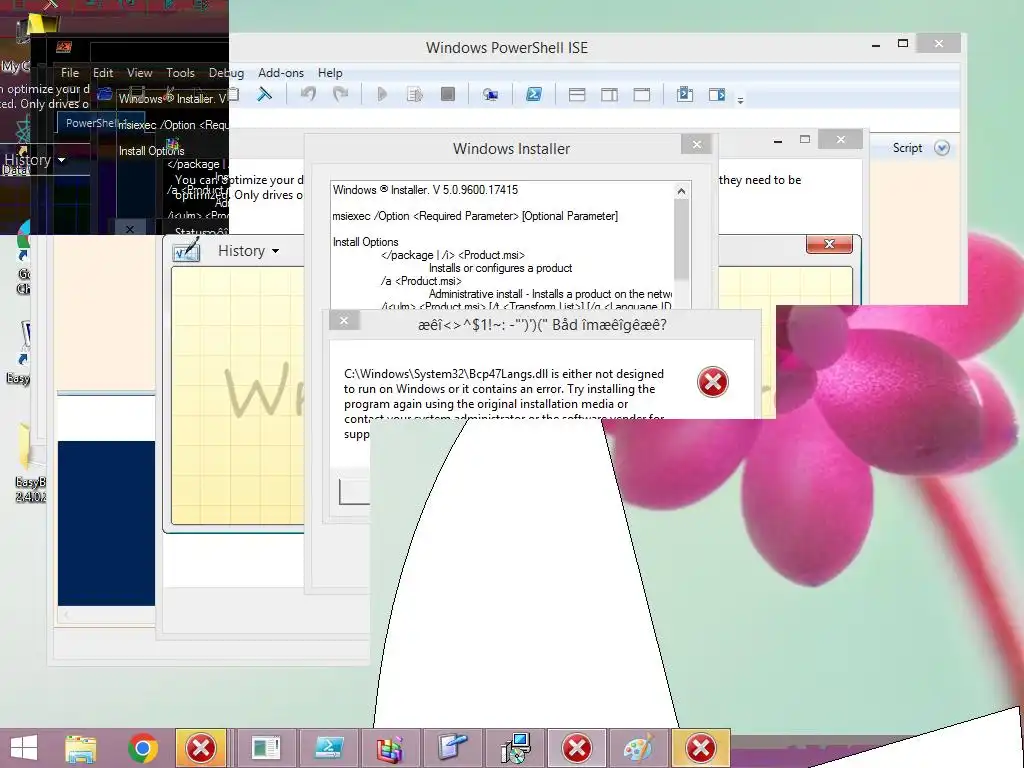This screenshot has height=768, width=1024.
Task: Click the 'Administrative install' description line
Action: (551, 295)
